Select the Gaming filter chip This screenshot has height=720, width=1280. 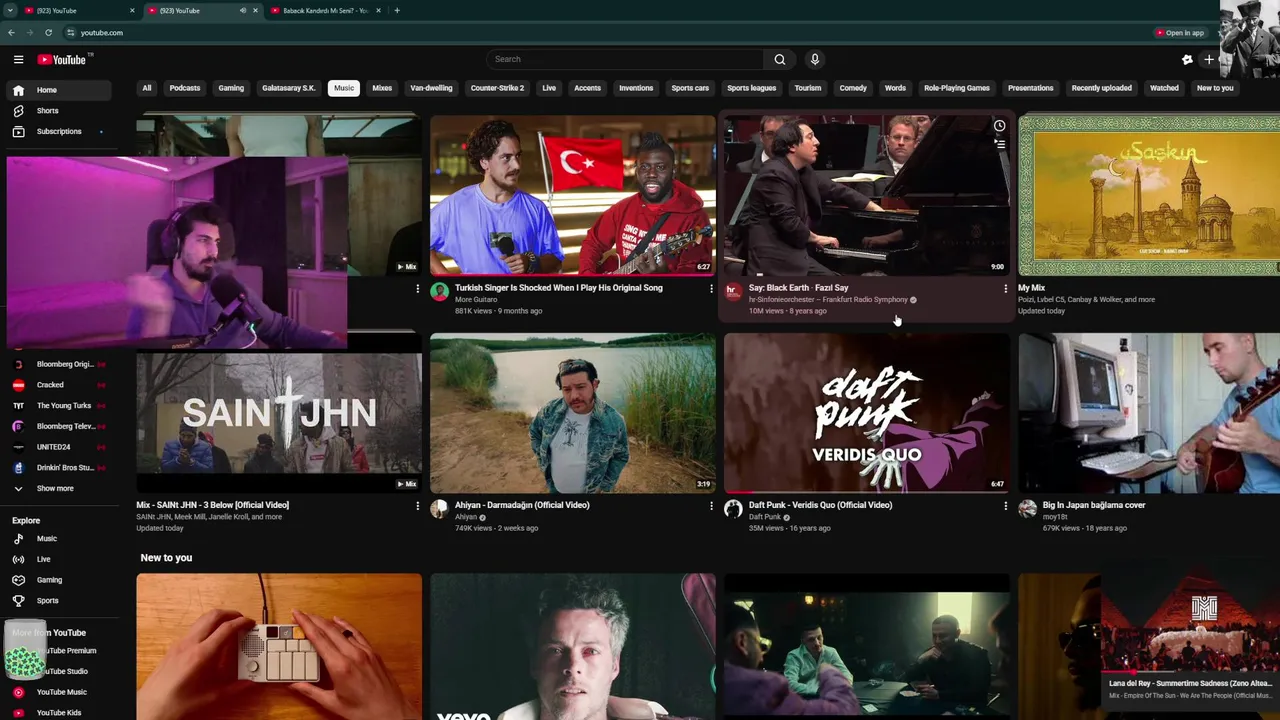coord(231,88)
